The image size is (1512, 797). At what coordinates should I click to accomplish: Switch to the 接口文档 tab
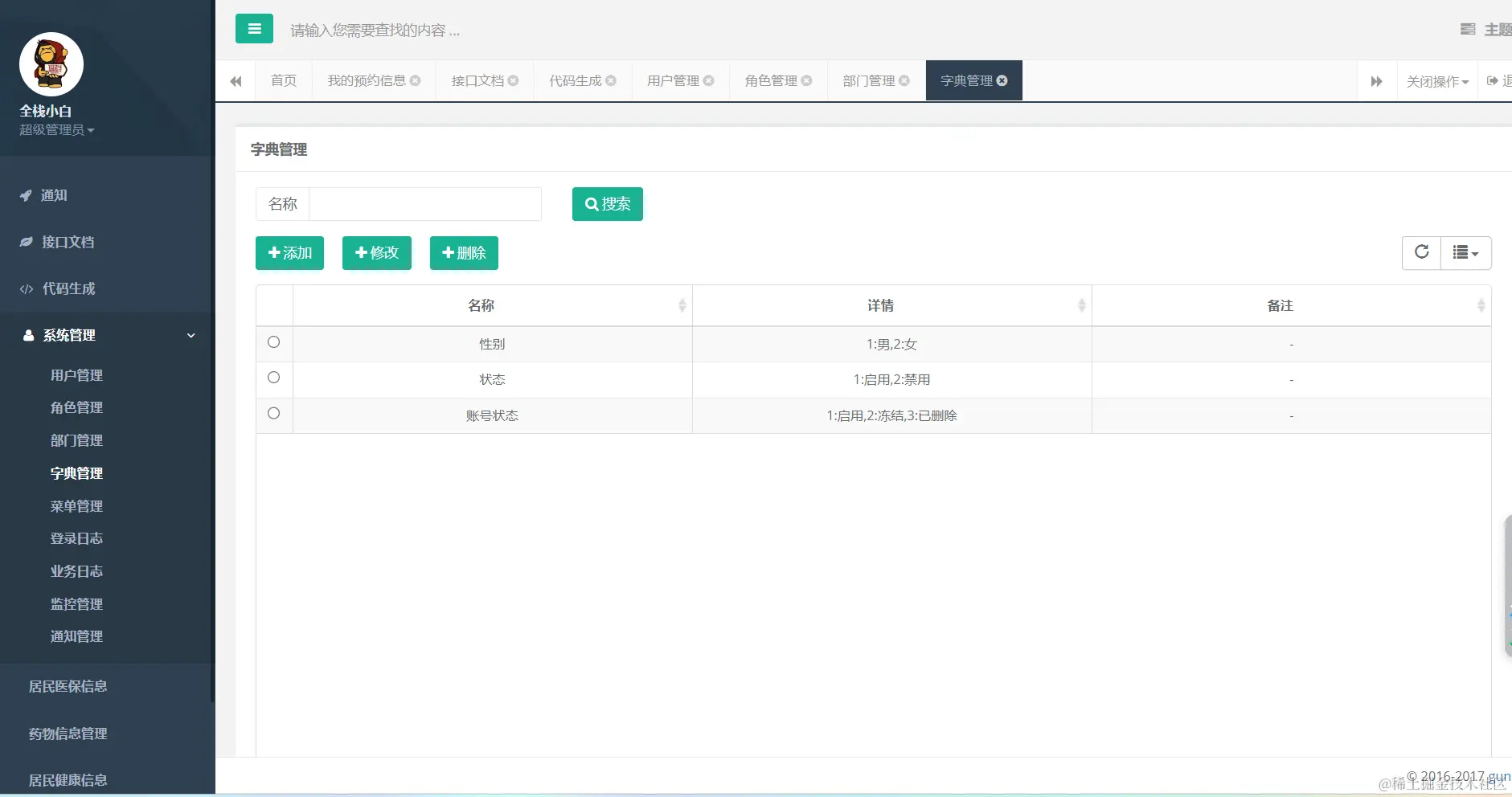click(x=477, y=80)
